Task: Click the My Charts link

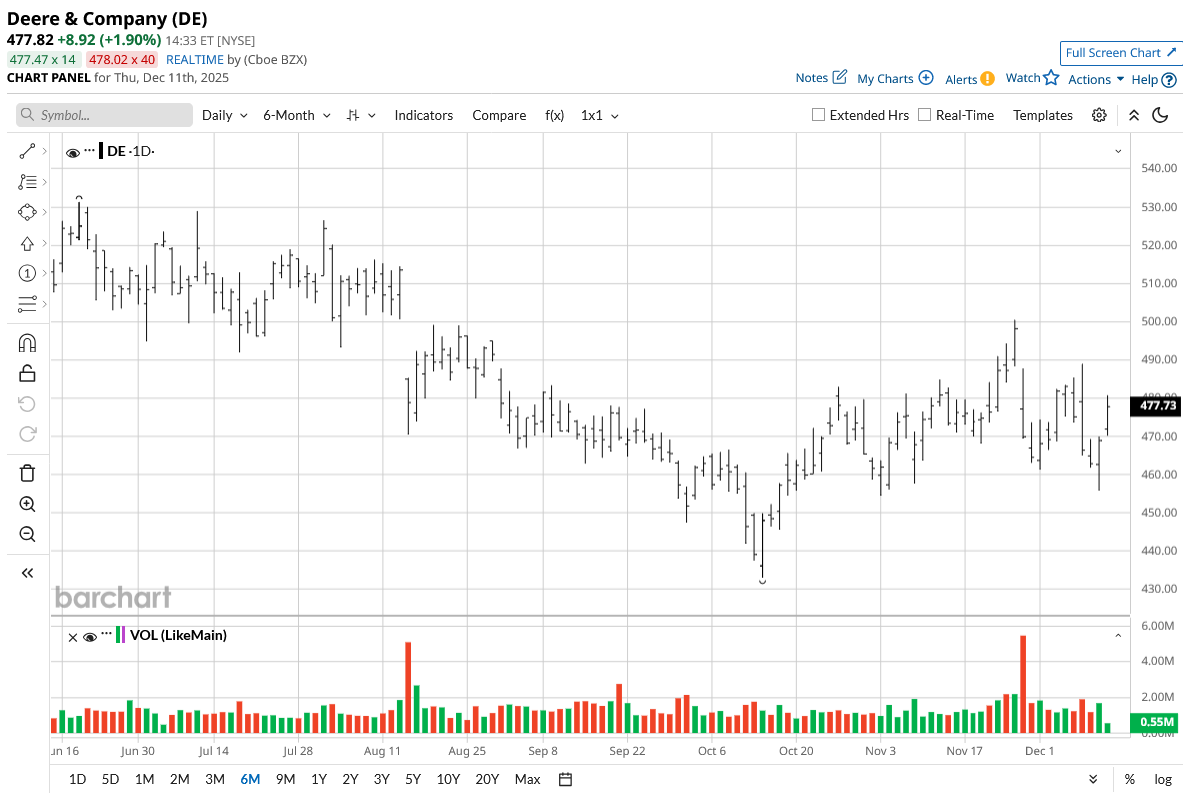Action: 885,78
